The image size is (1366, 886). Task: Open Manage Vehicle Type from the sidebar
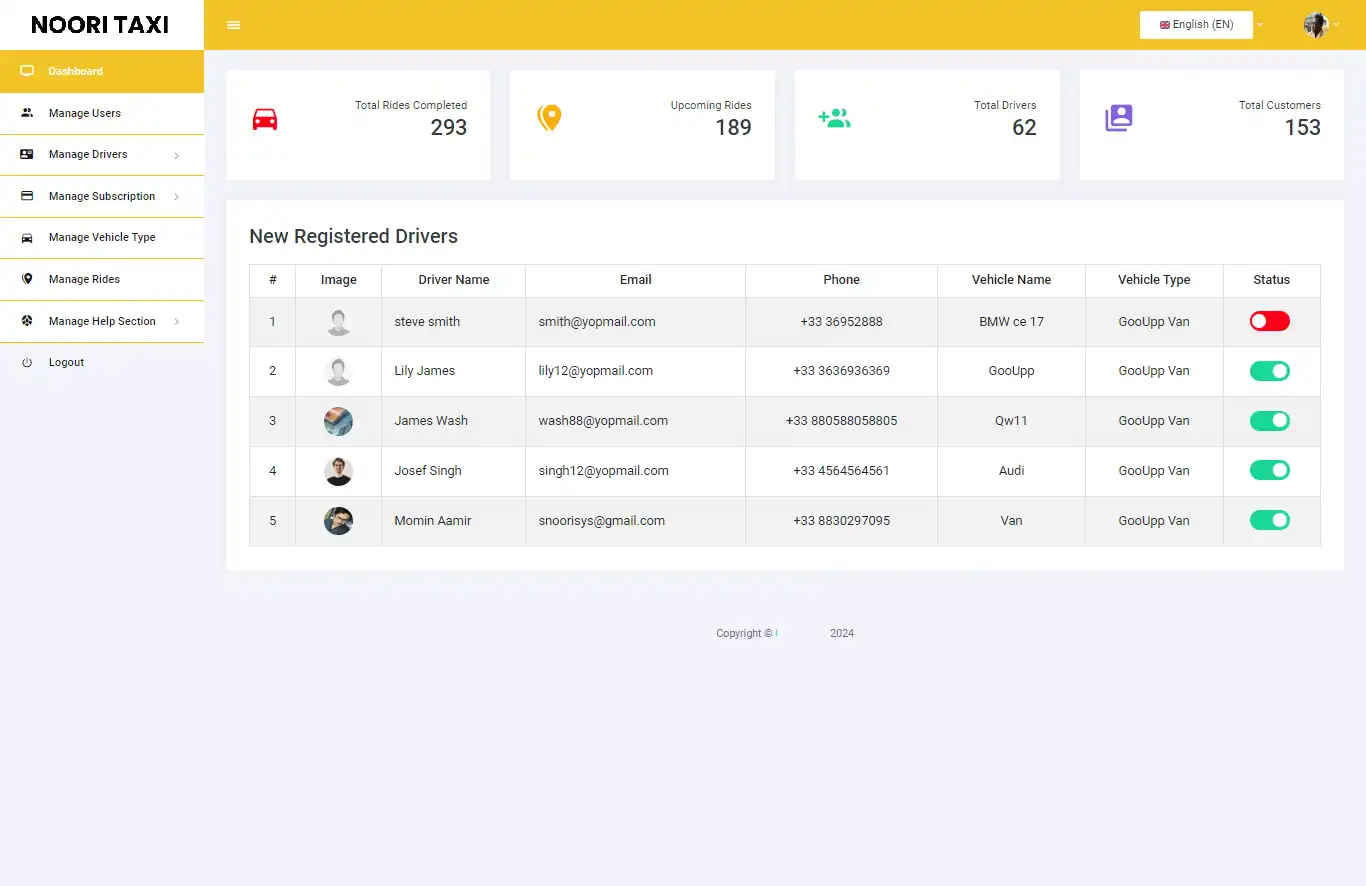tap(101, 237)
